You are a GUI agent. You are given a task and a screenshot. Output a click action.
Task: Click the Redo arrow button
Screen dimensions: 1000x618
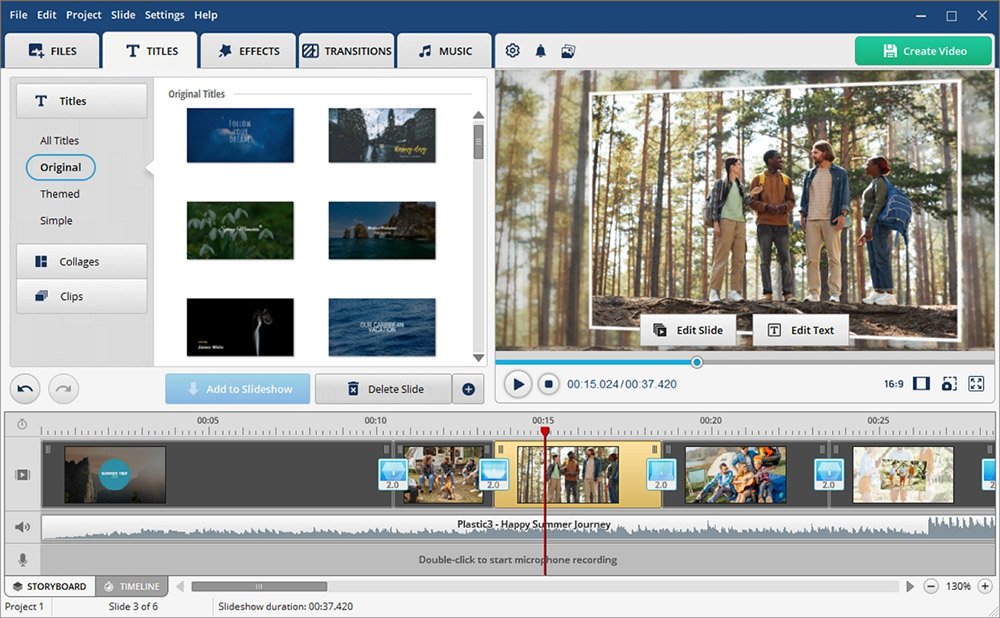coord(64,389)
